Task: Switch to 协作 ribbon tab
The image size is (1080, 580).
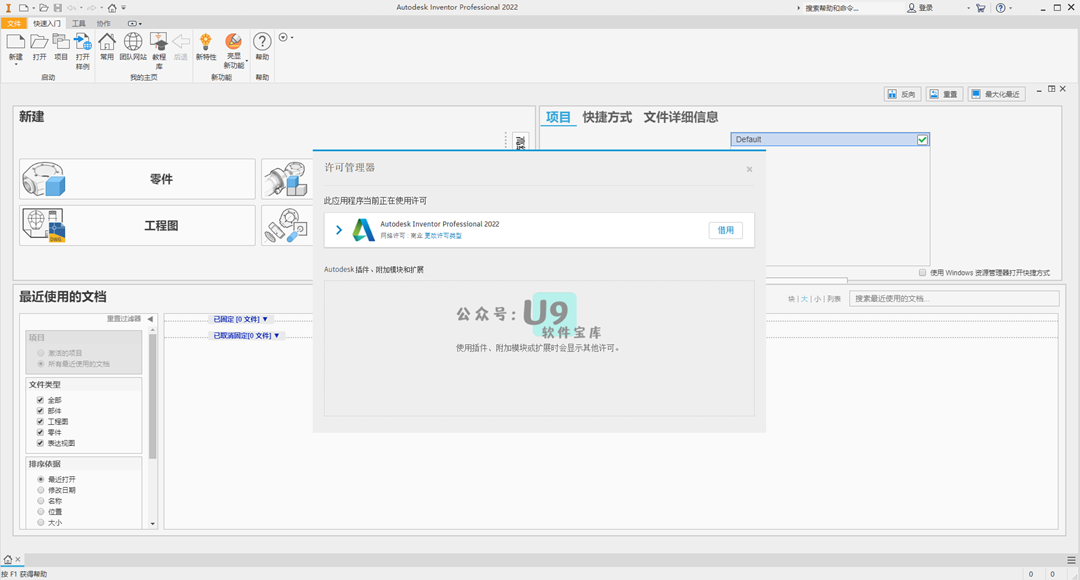Action: tap(104, 23)
